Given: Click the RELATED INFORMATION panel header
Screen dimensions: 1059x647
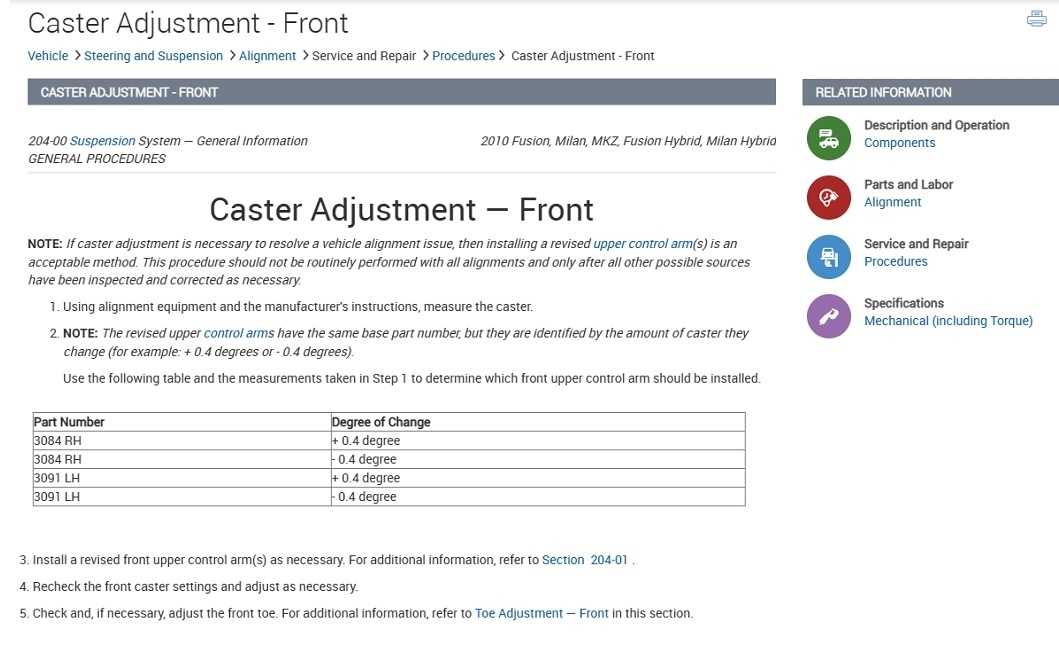Looking at the screenshot, I should click(930, 92).
